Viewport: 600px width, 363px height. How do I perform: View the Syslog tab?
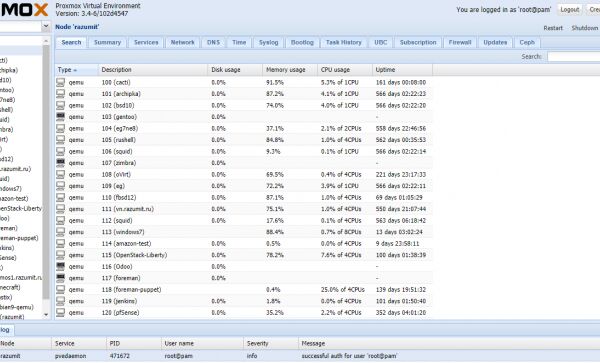pyautogui.click(x=268, y=42)
